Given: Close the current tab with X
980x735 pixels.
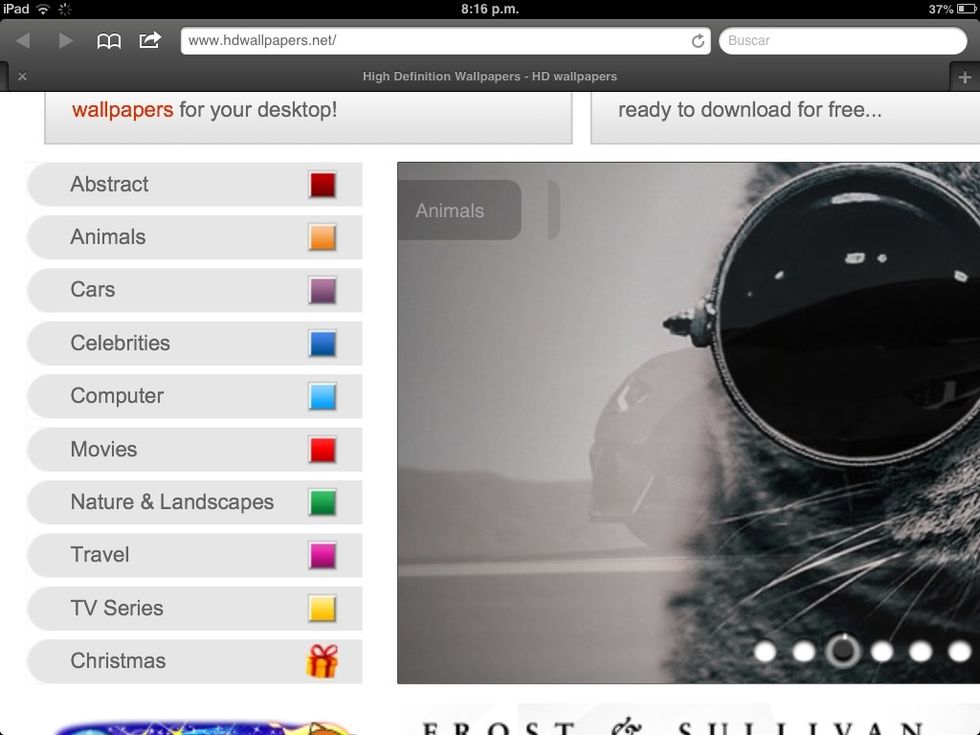Looking at the screenshot, I should click(22, 77).
